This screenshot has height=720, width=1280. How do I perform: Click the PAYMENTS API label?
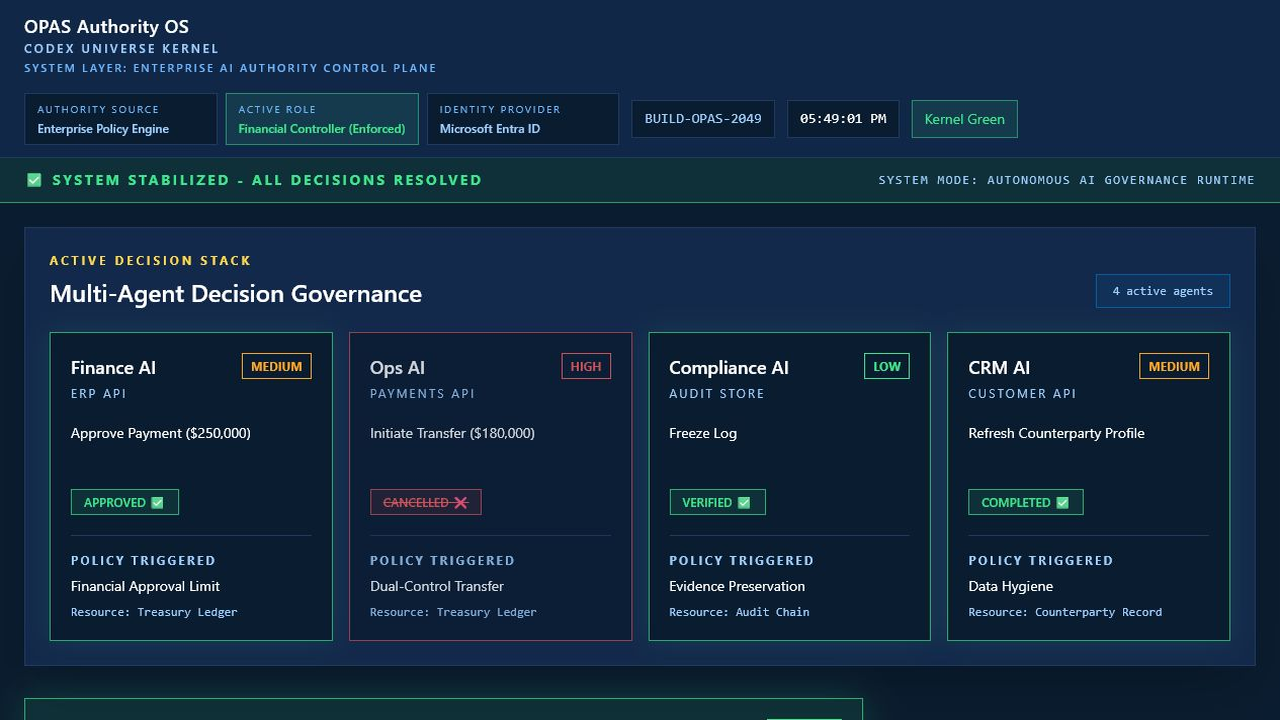pos(422,394)
